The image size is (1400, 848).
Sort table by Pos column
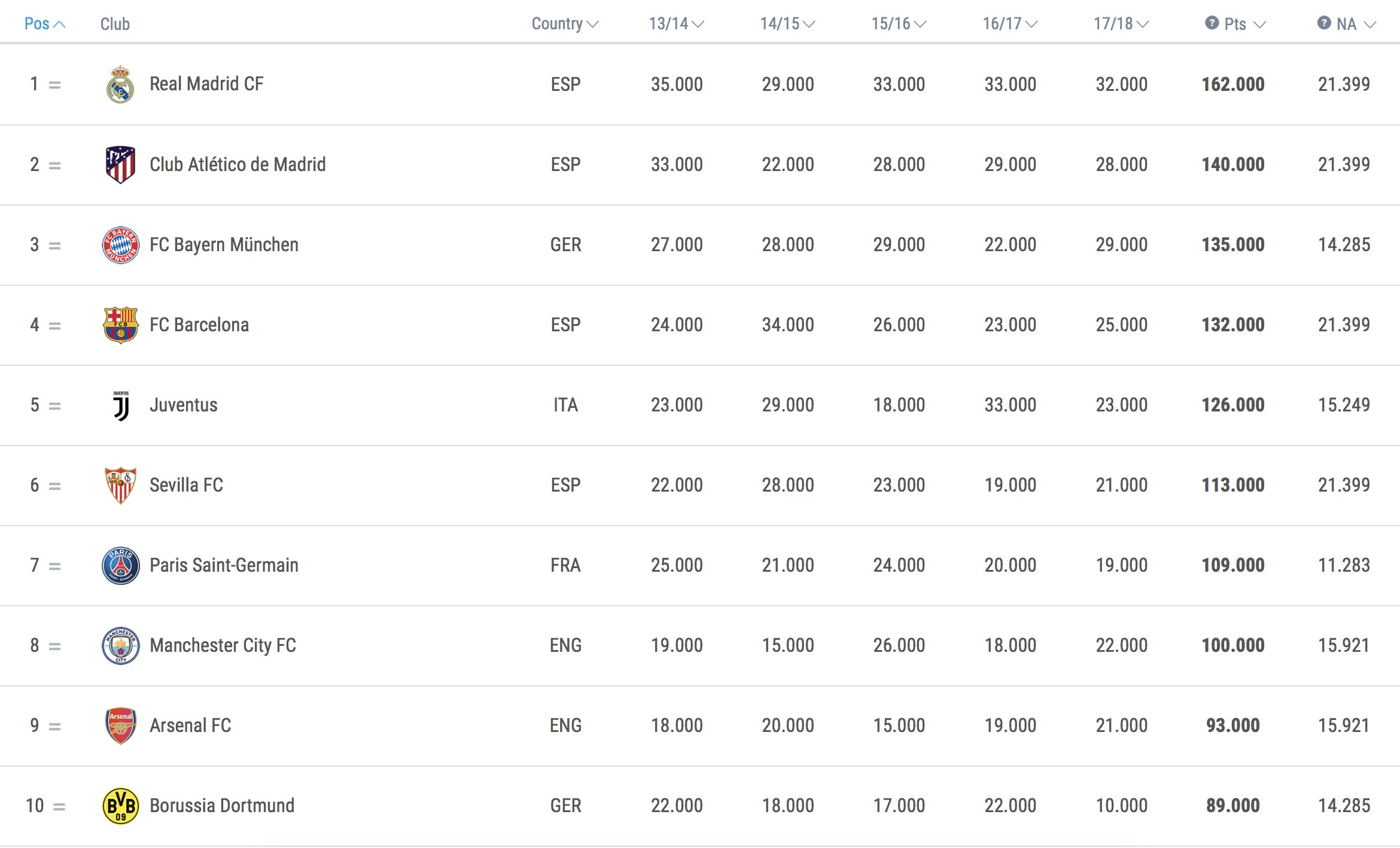tap(44, 24)
